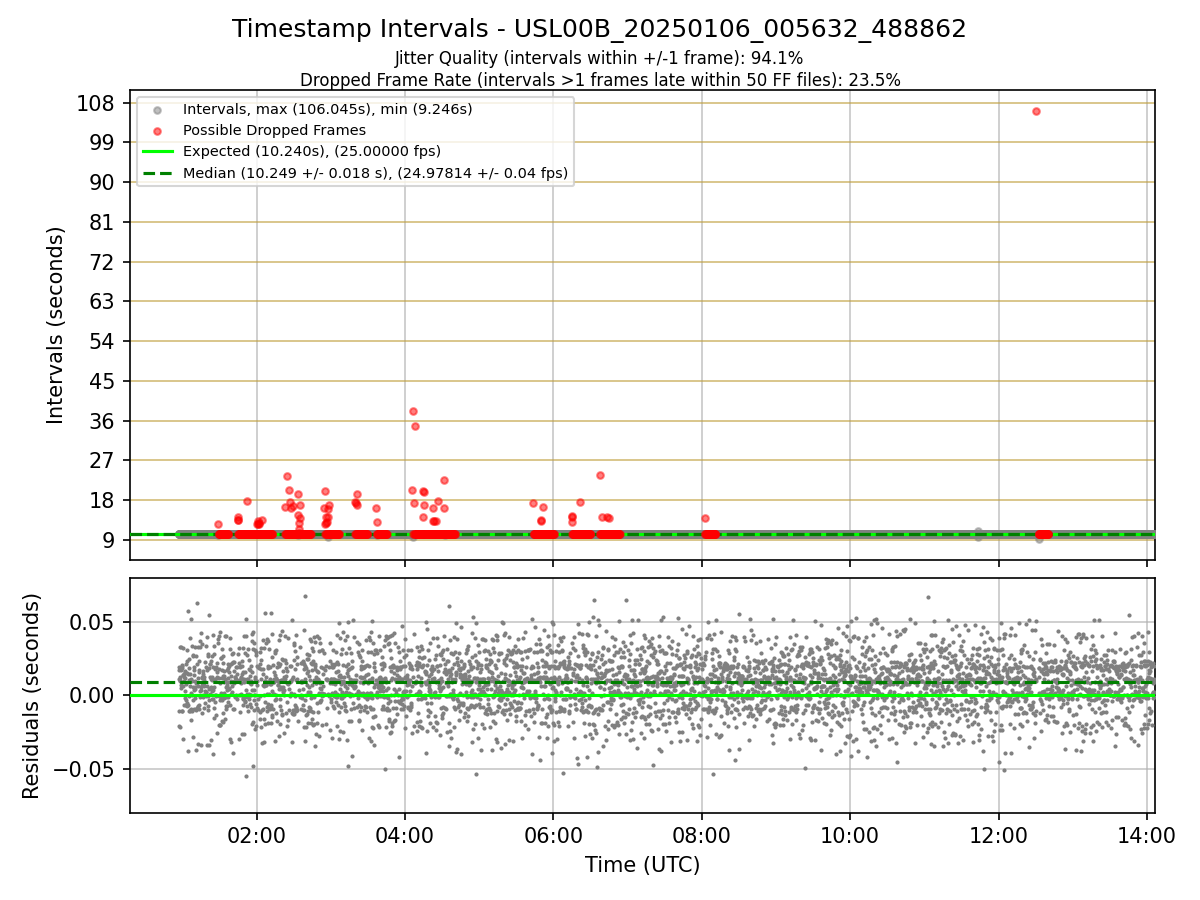Click the 06:00 time tick label
Screen dimensions: 1200x900
pyautogui.click(x=553, y=833)
